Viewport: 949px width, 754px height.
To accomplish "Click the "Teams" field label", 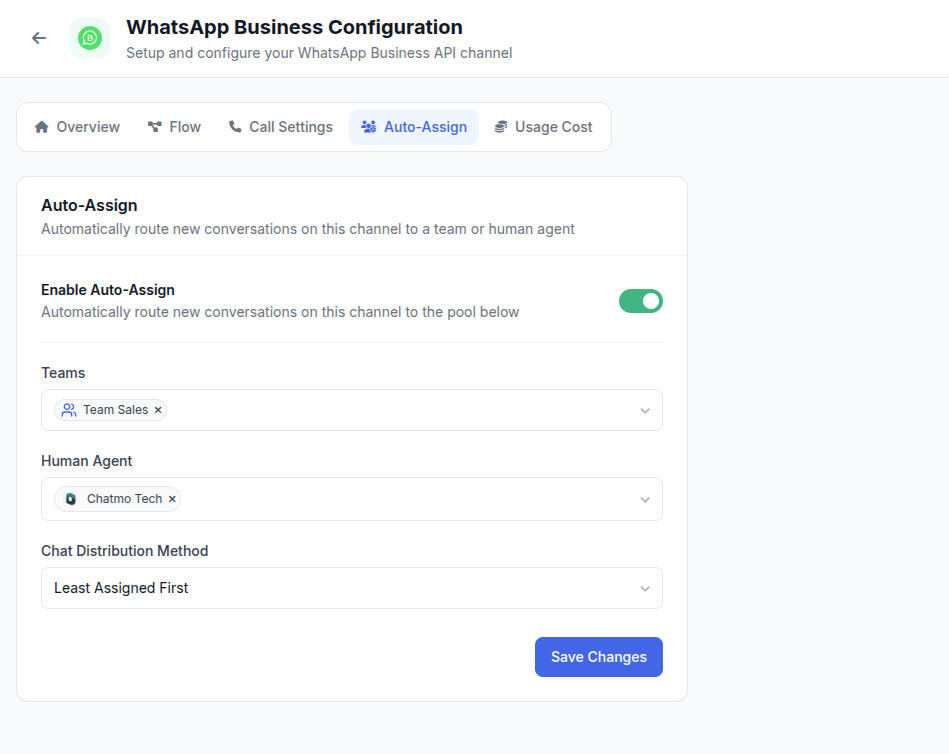I will coord(63,373).
